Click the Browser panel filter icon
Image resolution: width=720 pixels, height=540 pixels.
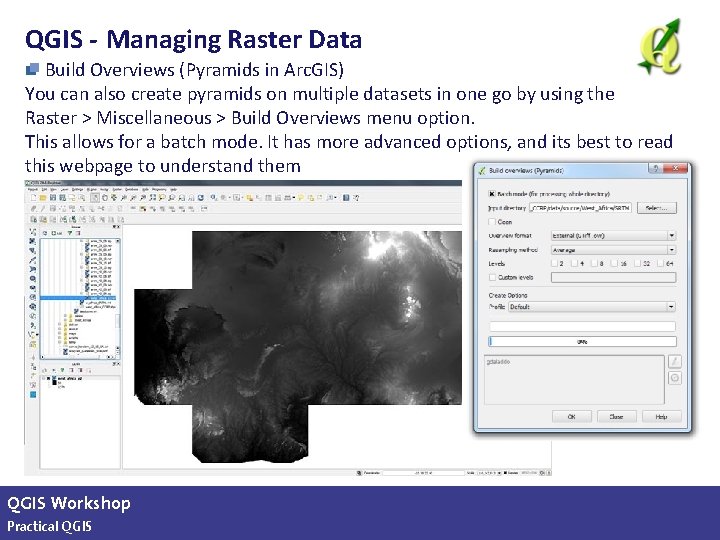click(70, 233)
